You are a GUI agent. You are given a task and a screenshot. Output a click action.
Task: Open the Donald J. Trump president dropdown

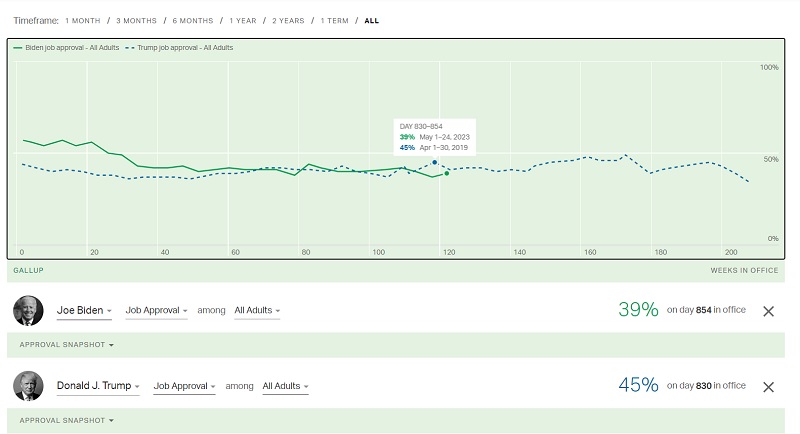coord(98,386)
